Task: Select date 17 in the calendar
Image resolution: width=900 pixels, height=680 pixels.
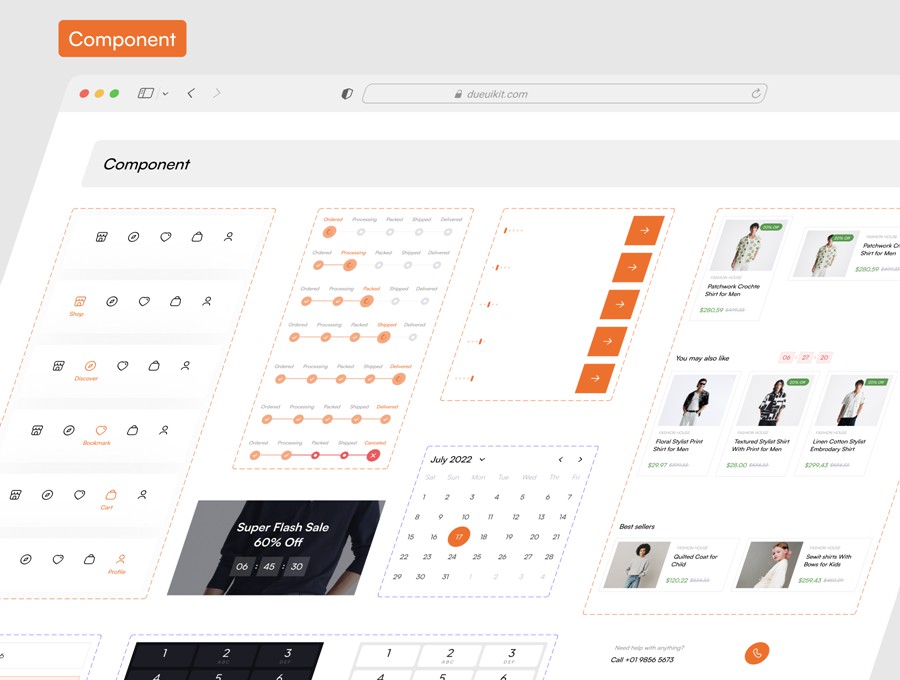Action: [459, 536]
